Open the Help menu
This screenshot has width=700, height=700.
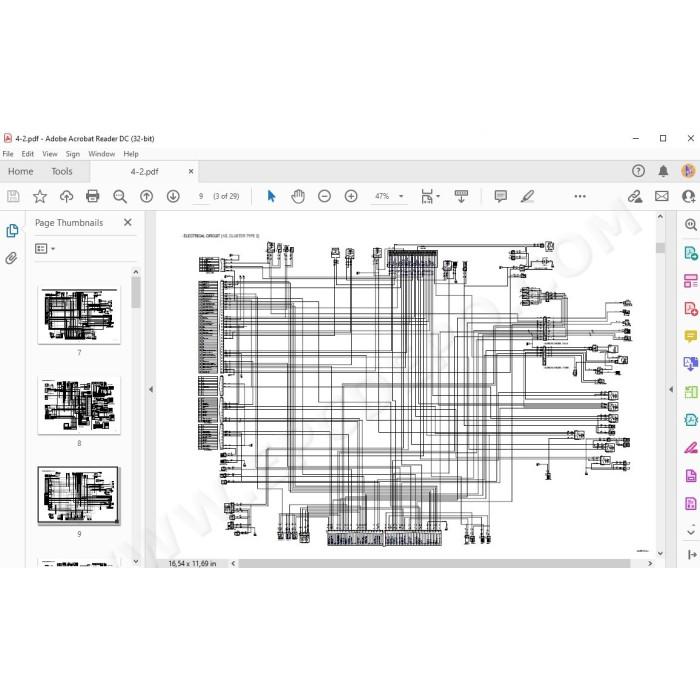[x=131, y=154]
